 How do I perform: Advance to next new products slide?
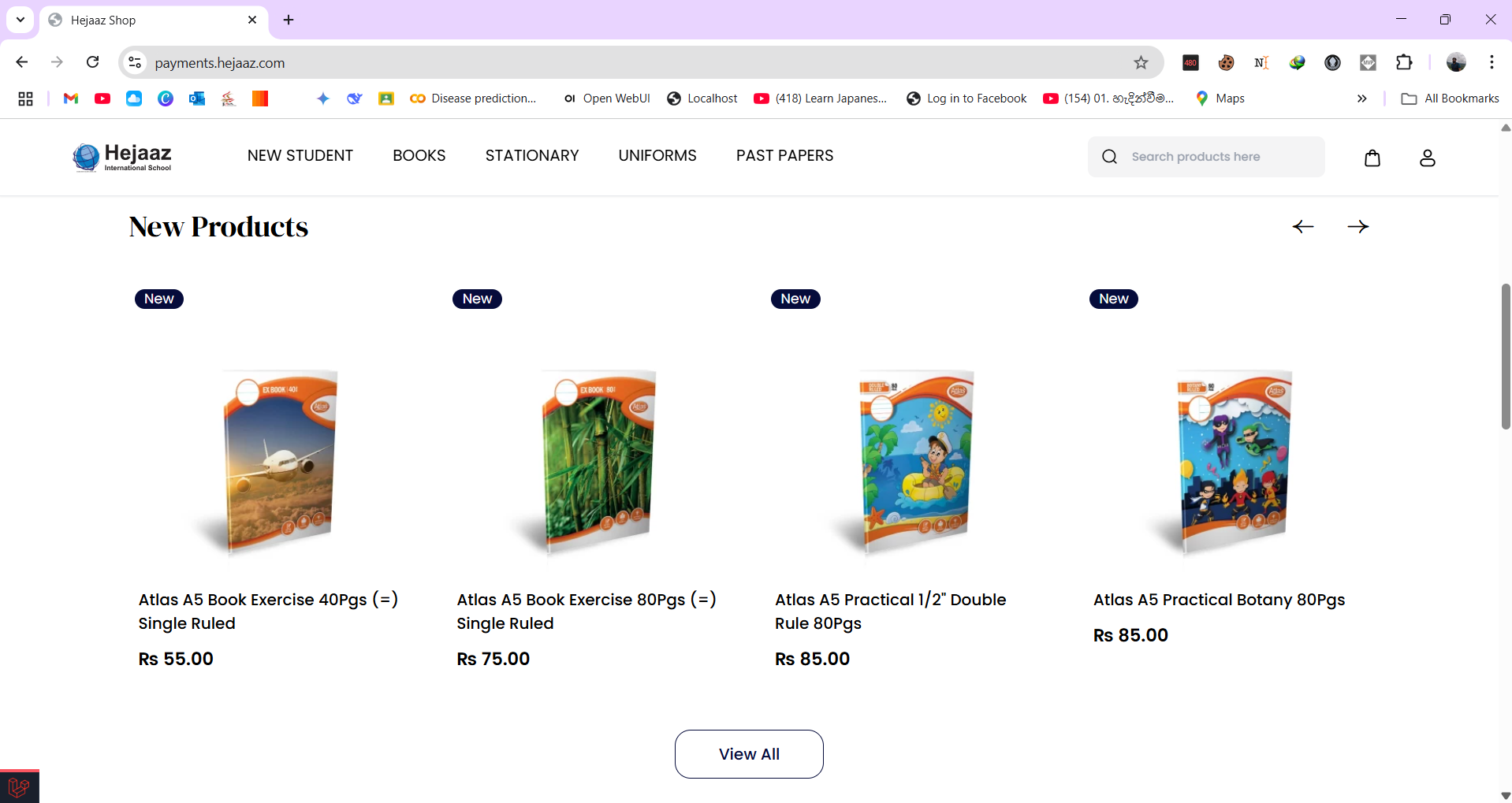(x=1357, y=227)
